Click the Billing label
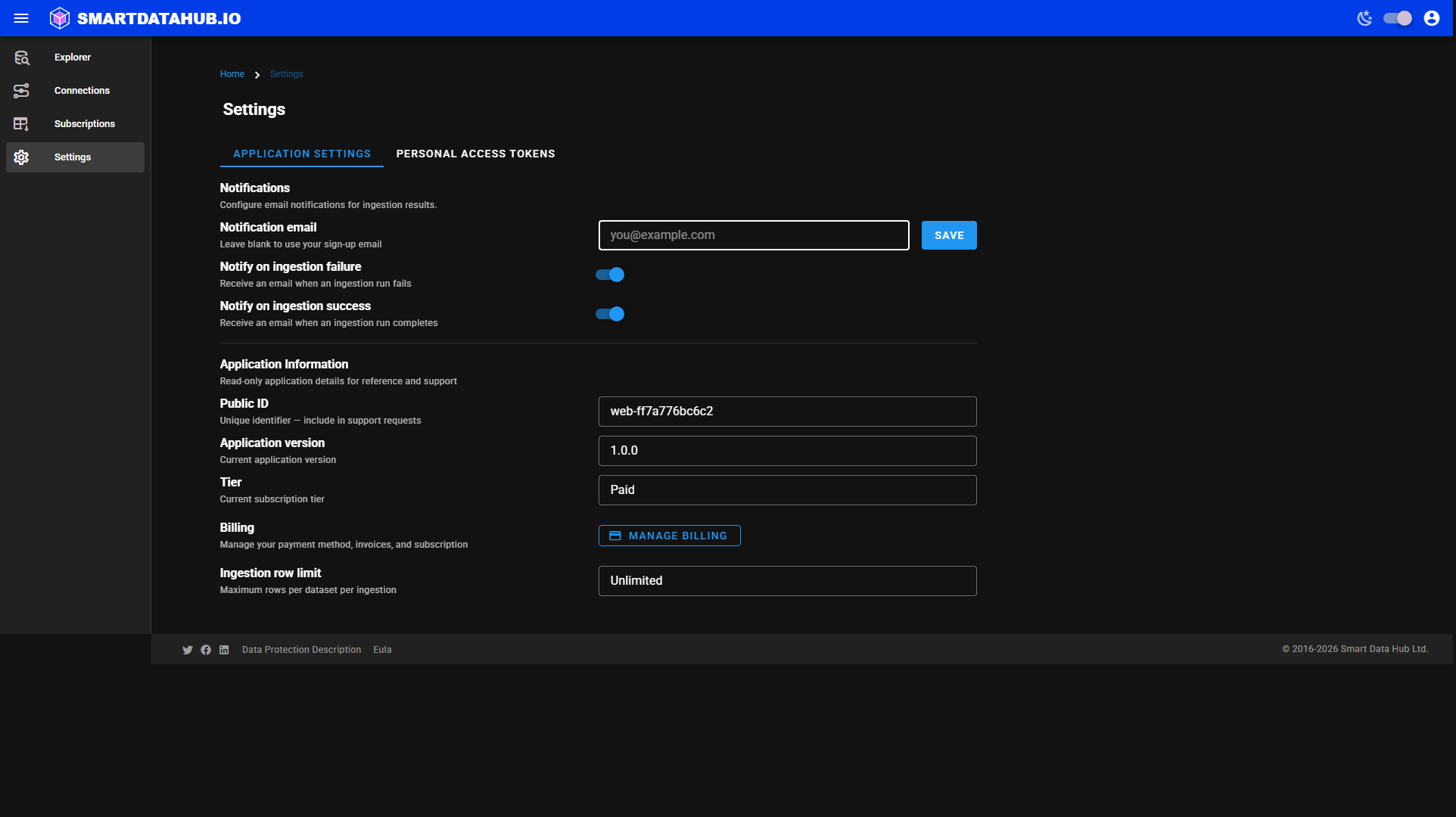1456x817 pixels. click(237, 527)
